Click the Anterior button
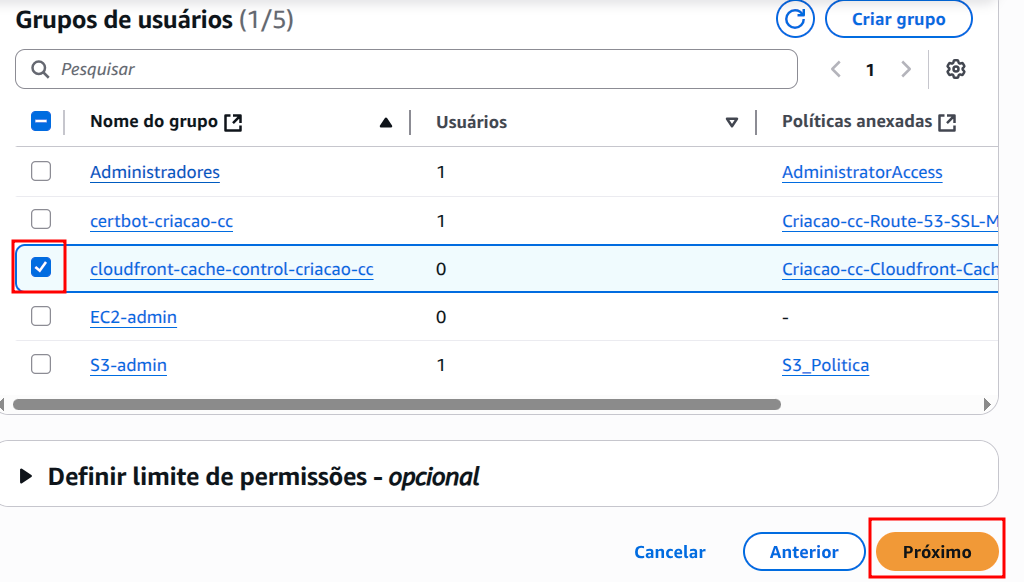1024x582 pixels. coord(804,552)
